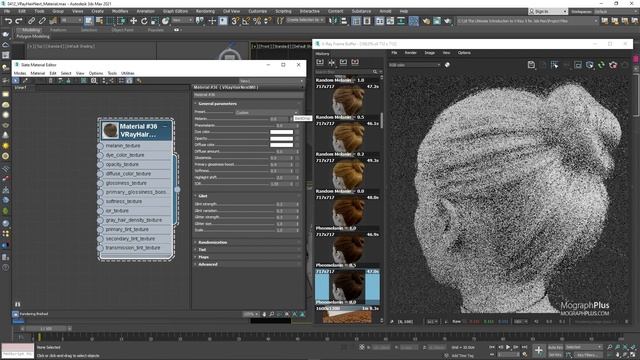The image size is (640, 360).
Task: Click the delete history image icon
Action: click(x=355, y=62)
